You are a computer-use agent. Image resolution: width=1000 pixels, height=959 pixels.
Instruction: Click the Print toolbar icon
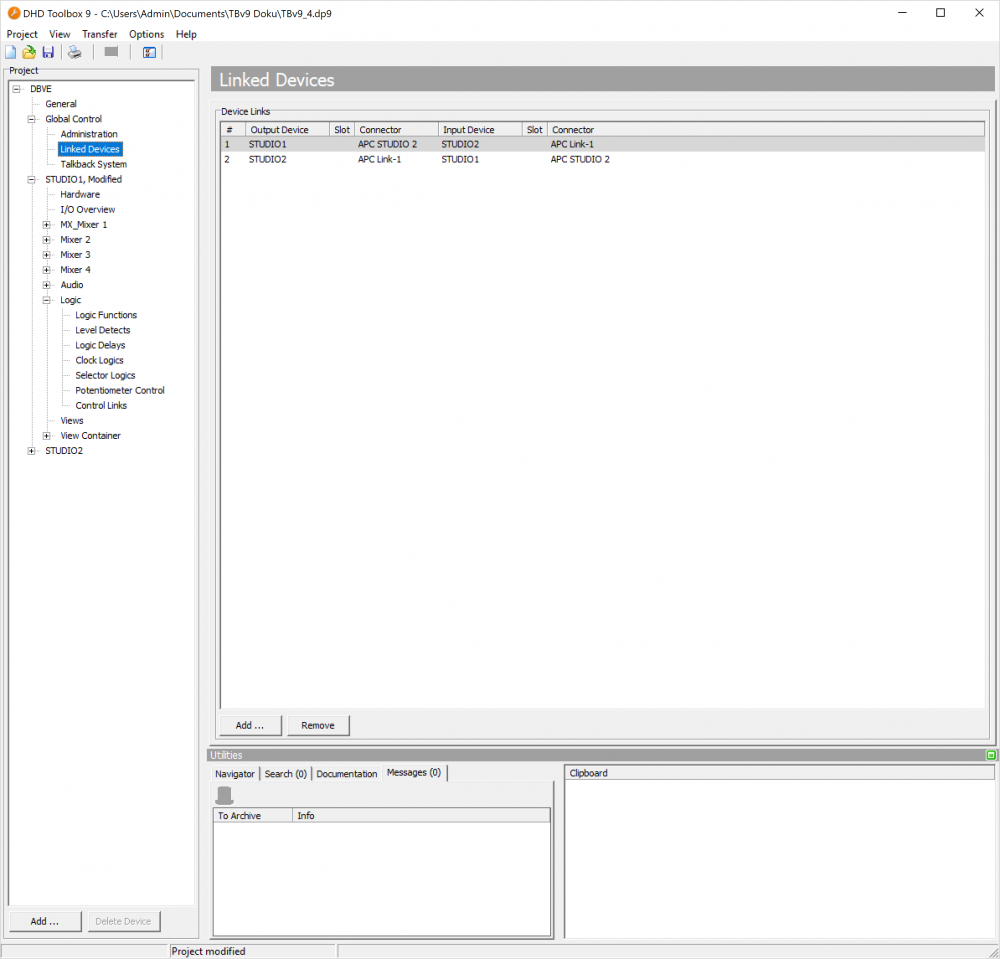[x=74, y=52]
